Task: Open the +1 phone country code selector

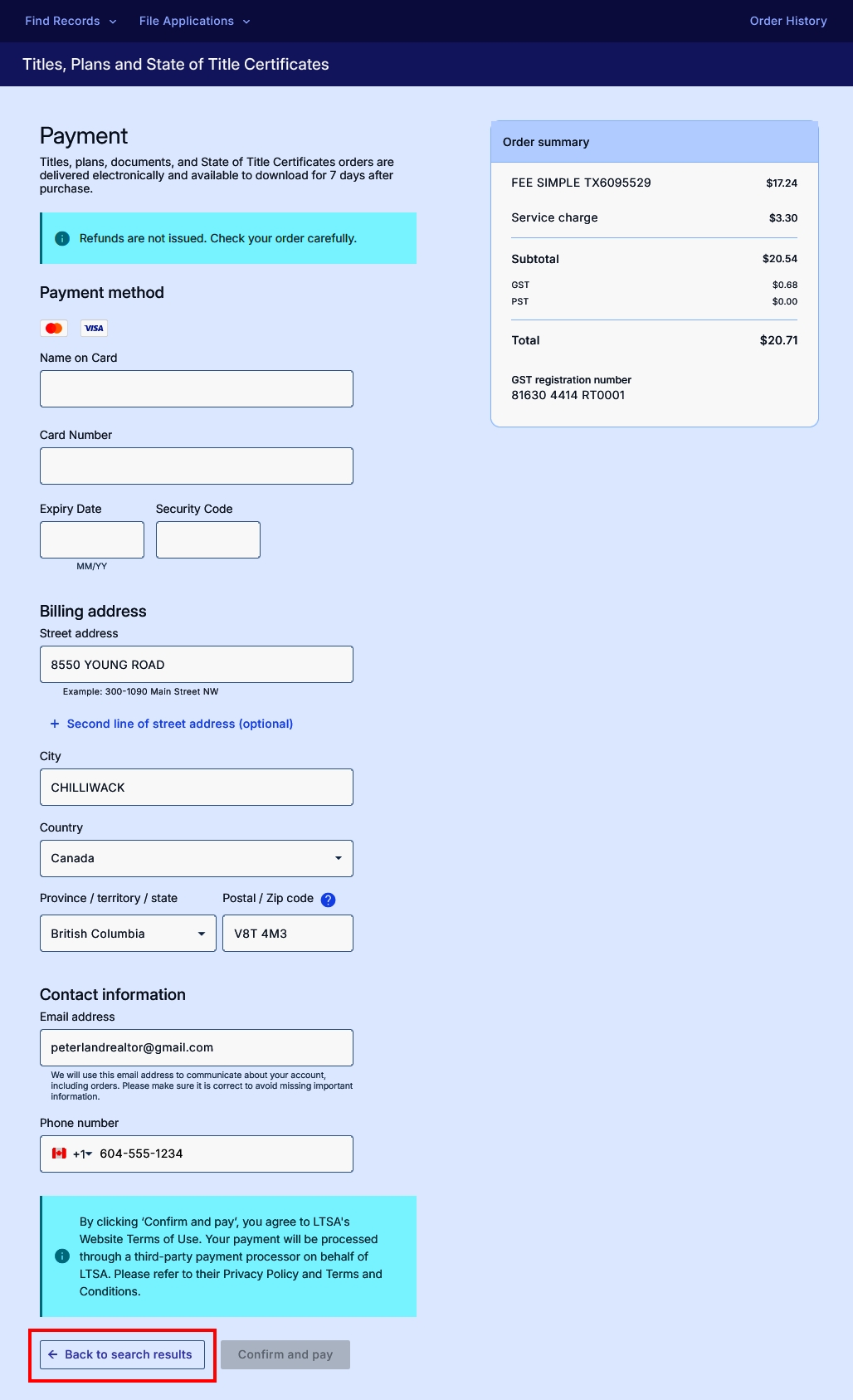Action: pos(82,1154)
